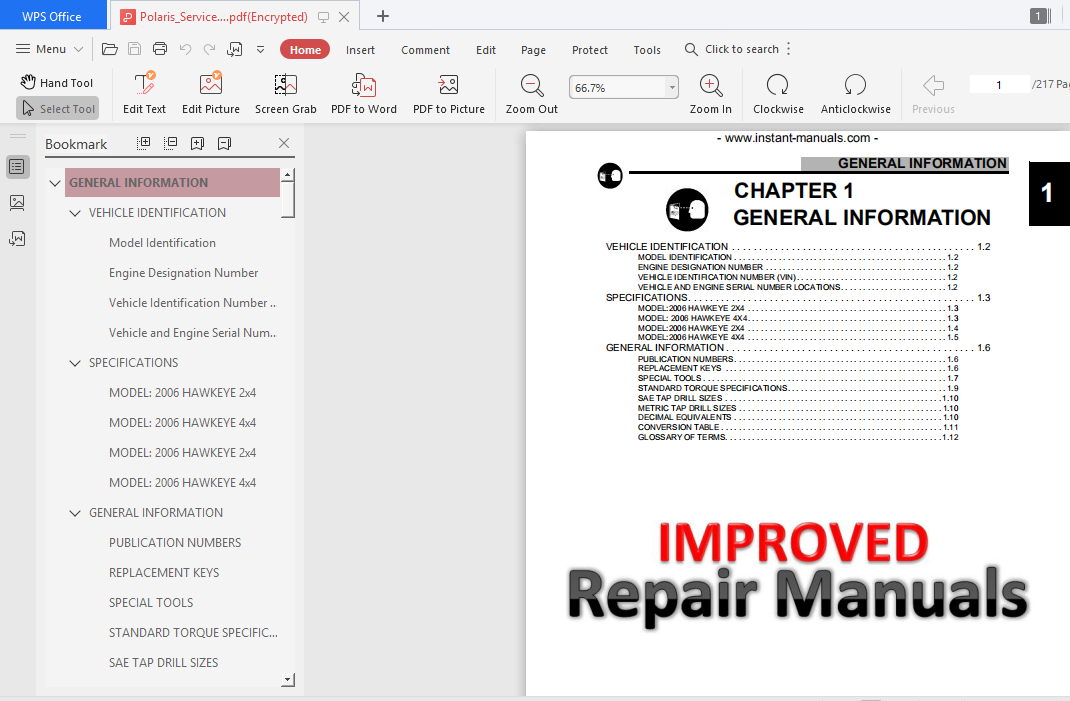Image resolution: width=1070 pixels, height=701 pixels.
Task: Select the PUBLICATION NUMBERS bookmark
Action: [x=175, y=543]
